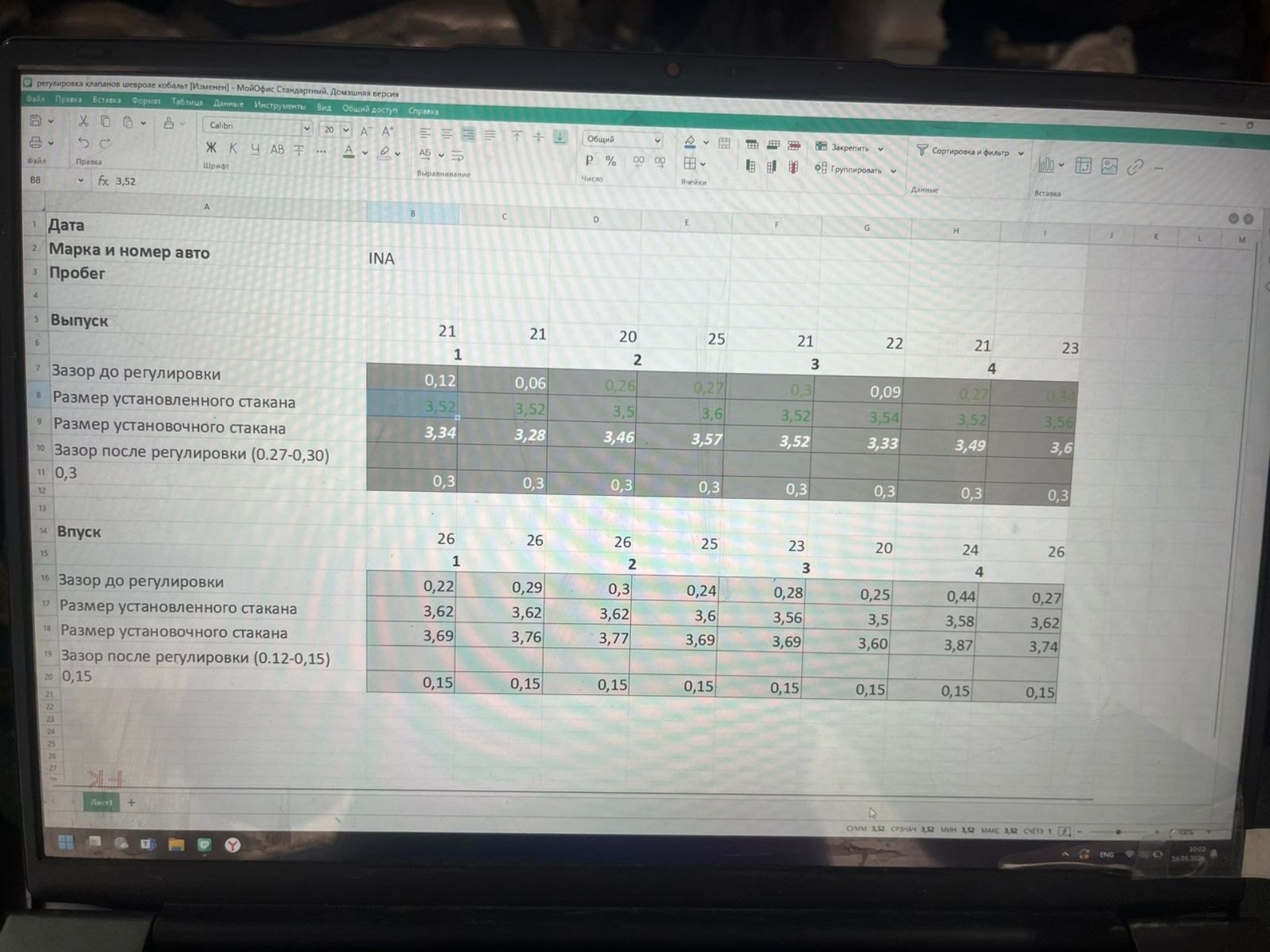Undo the last action
1270x952 pixels.
click(83, 143)
